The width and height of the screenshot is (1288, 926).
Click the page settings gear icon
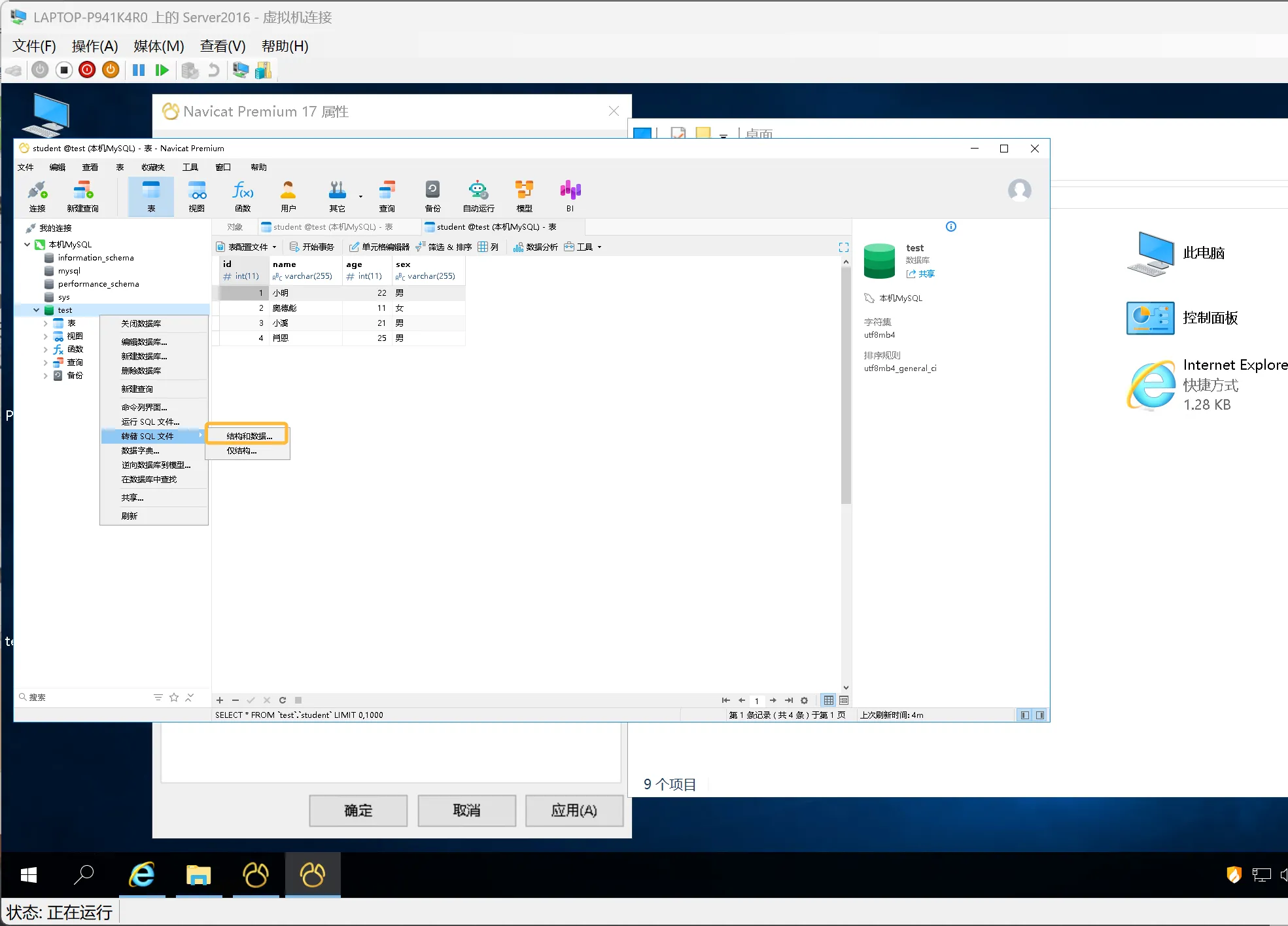(x=804, y=700)
